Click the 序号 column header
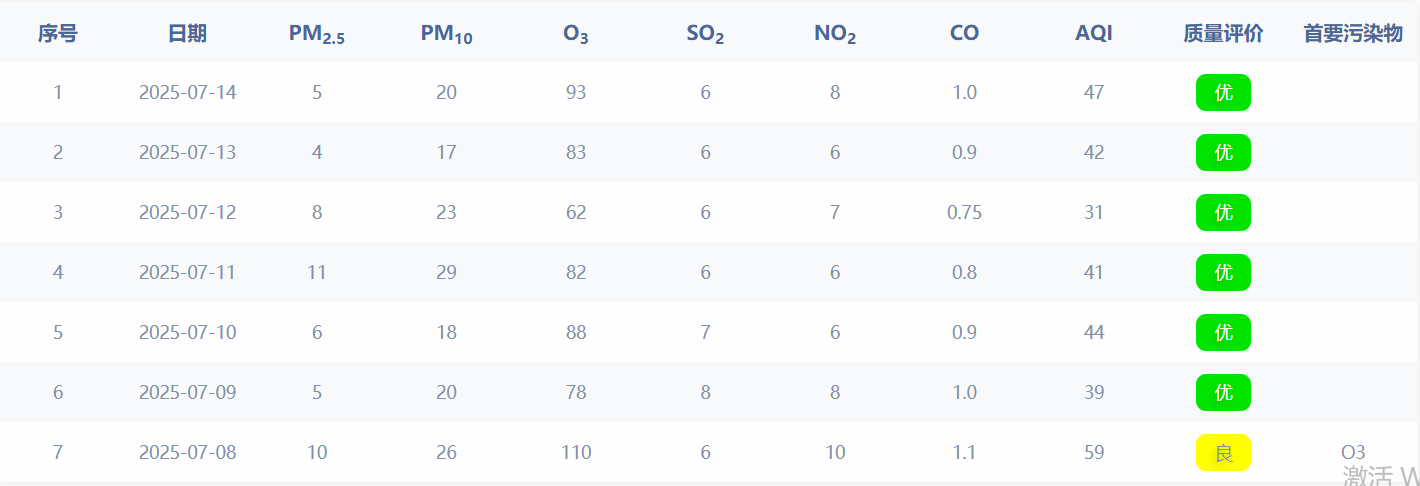Viewport: 1420px width, 486px height. [58, 33]
